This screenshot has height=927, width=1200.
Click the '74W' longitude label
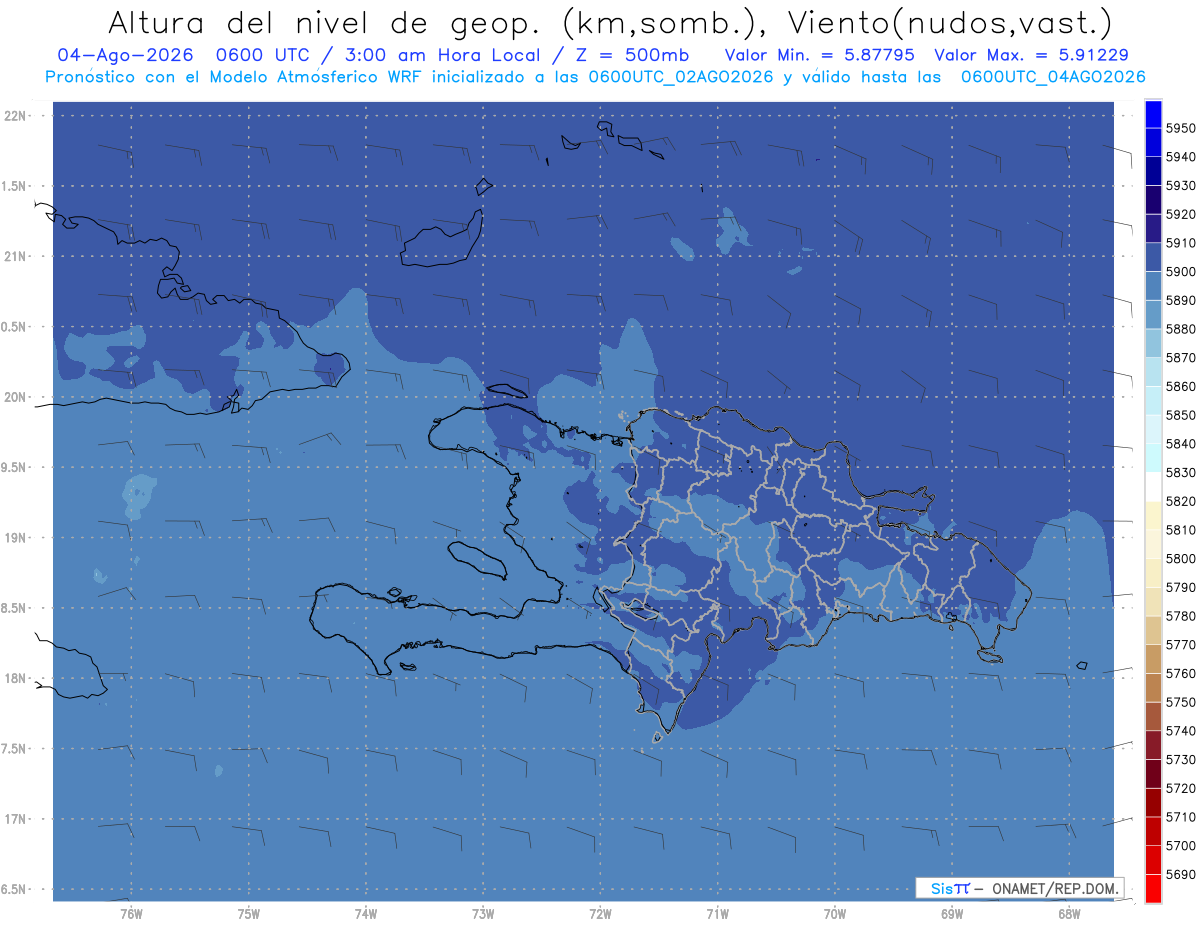click(x=366, y=913)
